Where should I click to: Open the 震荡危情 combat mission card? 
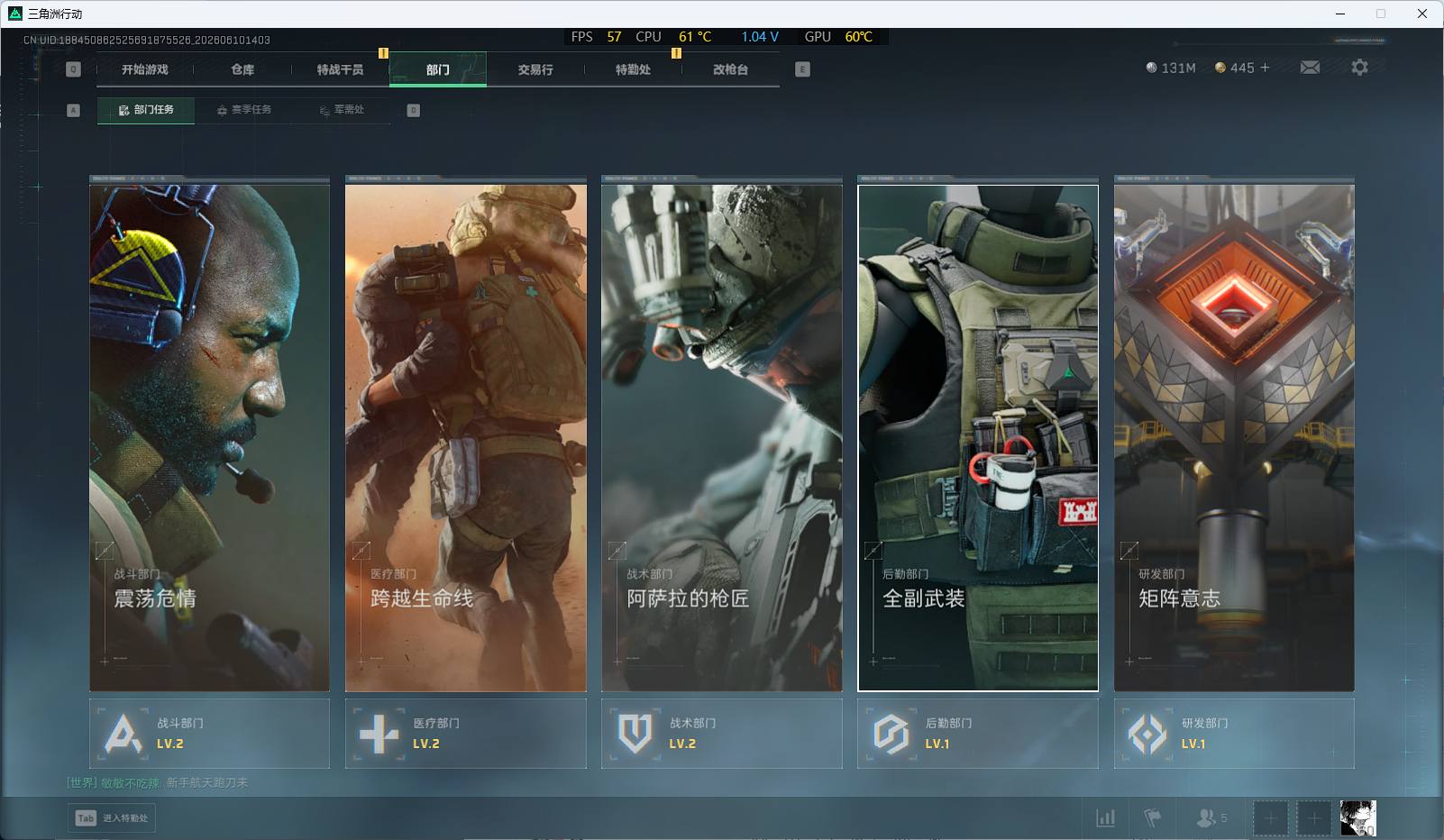(209, 438)
